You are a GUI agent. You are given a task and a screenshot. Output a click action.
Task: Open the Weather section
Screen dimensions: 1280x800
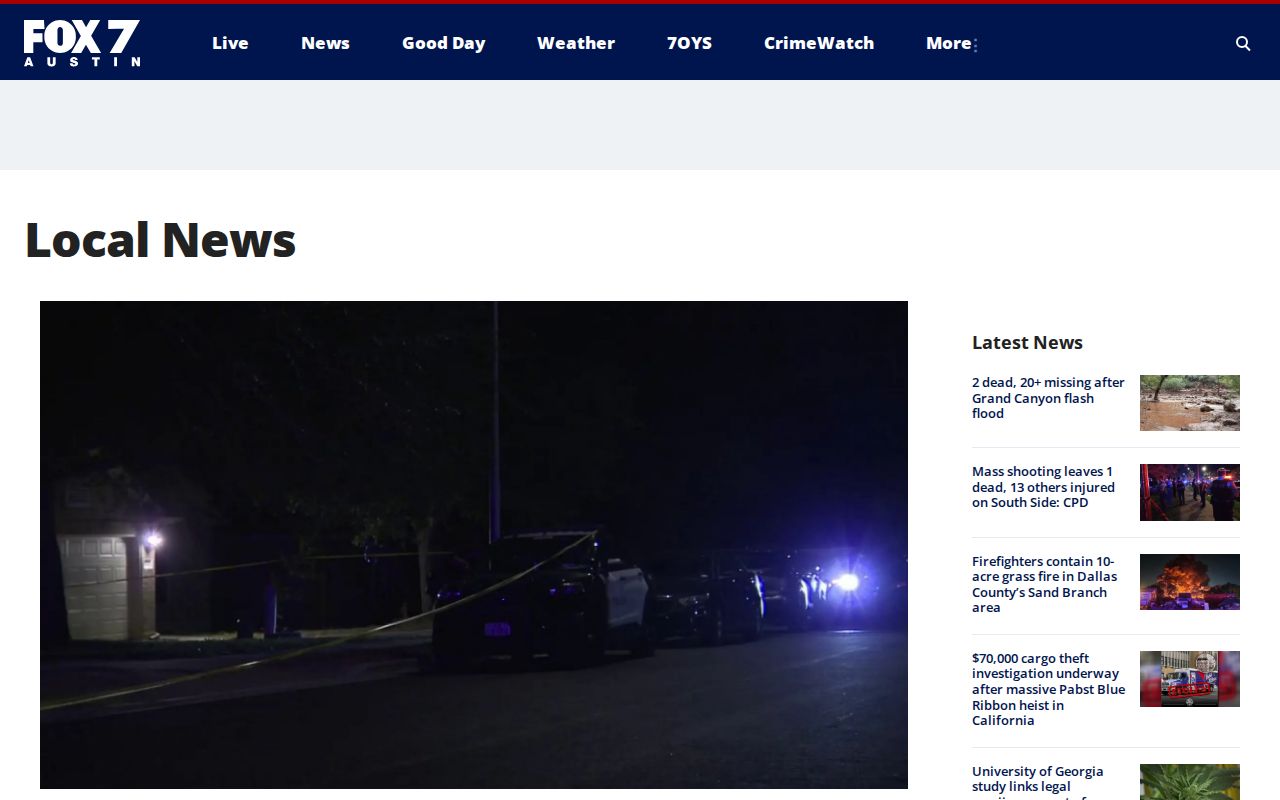576,43
